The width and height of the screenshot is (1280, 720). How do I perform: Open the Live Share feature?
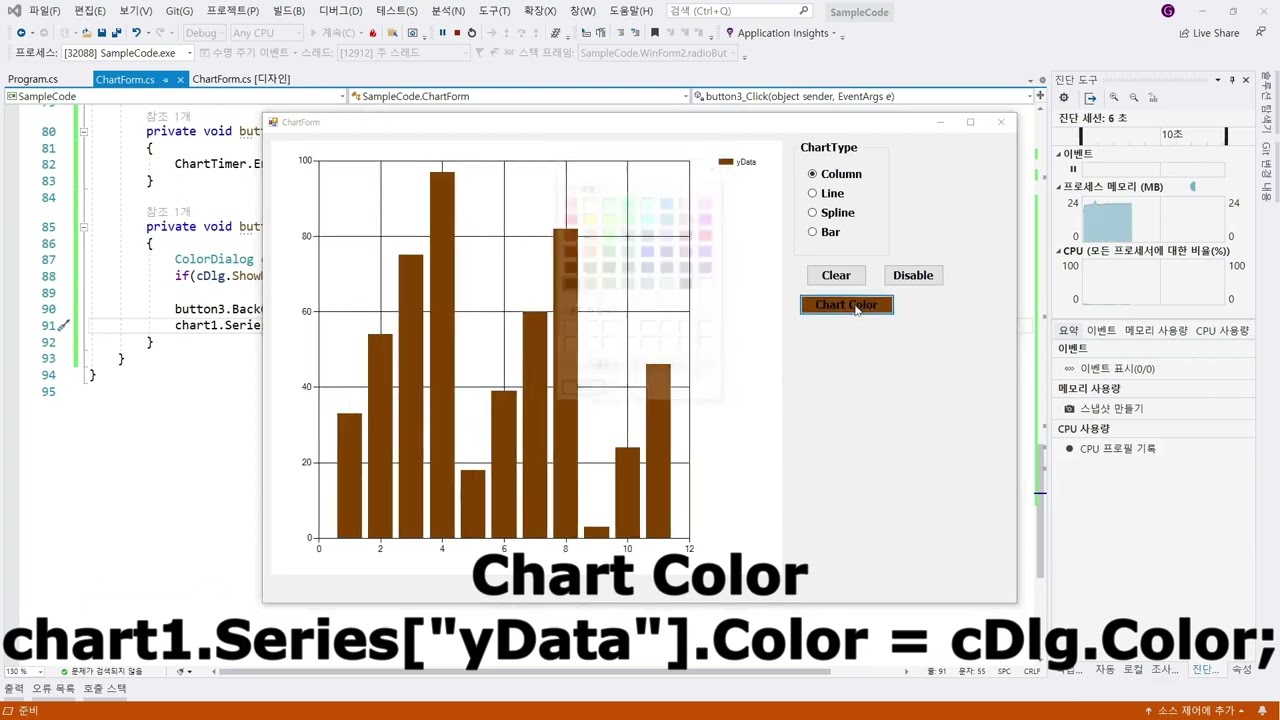[1208, 33]
